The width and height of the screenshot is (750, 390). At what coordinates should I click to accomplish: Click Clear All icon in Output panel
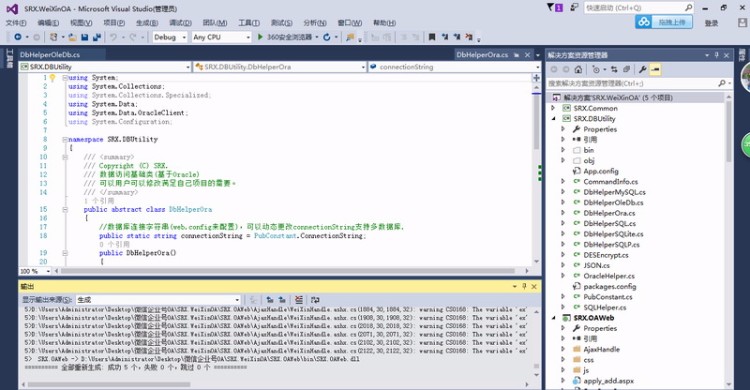[299, 300]
